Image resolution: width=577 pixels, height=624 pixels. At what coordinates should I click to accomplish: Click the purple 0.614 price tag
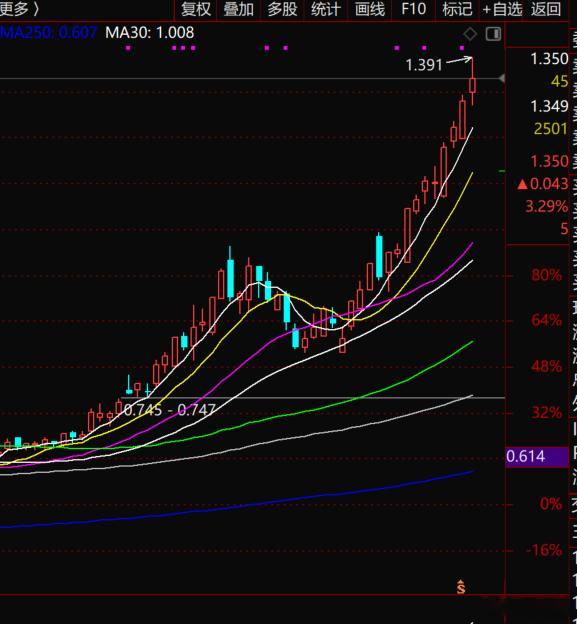[x=537, y=456]
